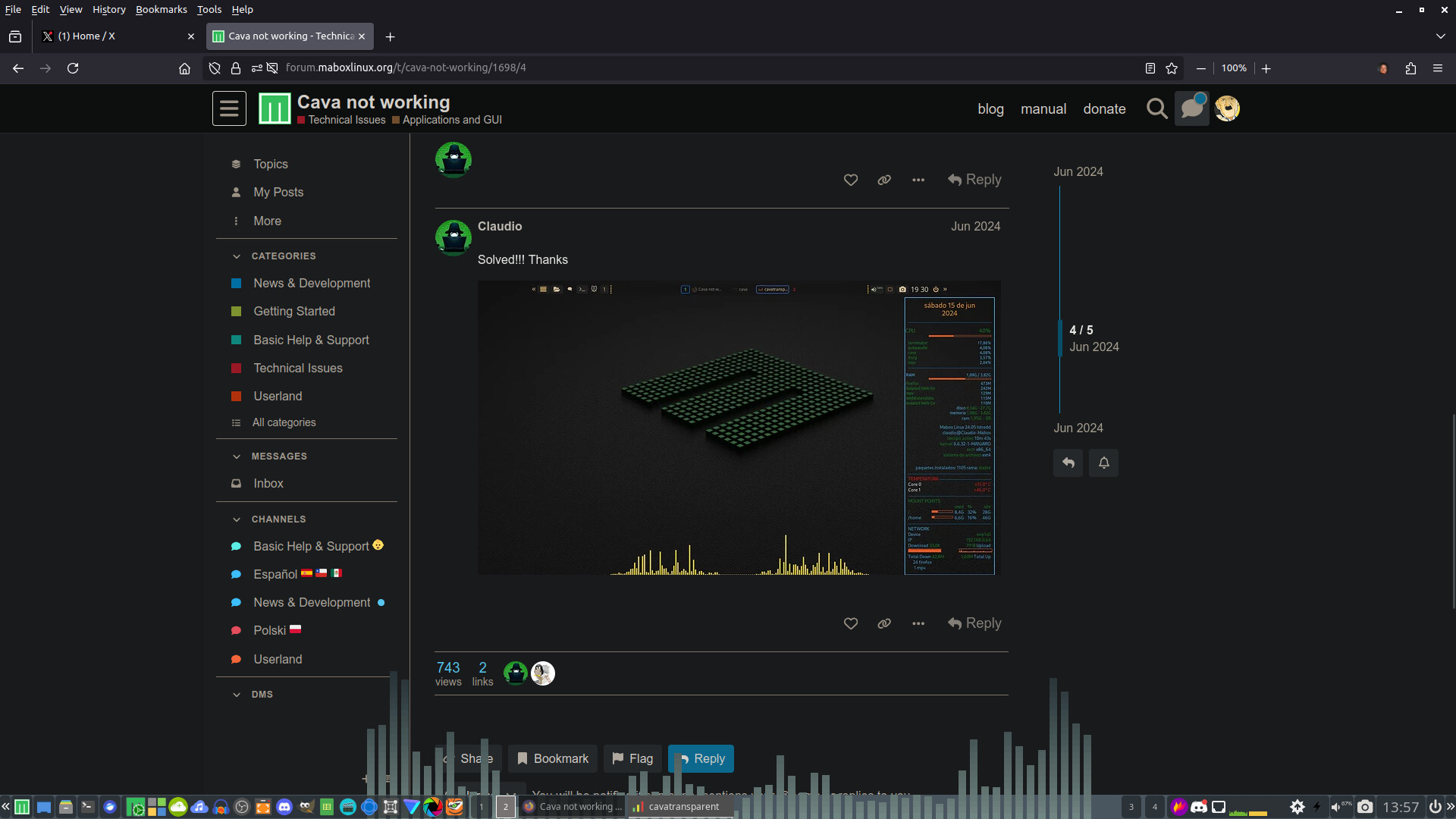Viewport: 1456px width, 819px height.
Task: Open the History menu in menu bar
Action: tap(108, 10)
